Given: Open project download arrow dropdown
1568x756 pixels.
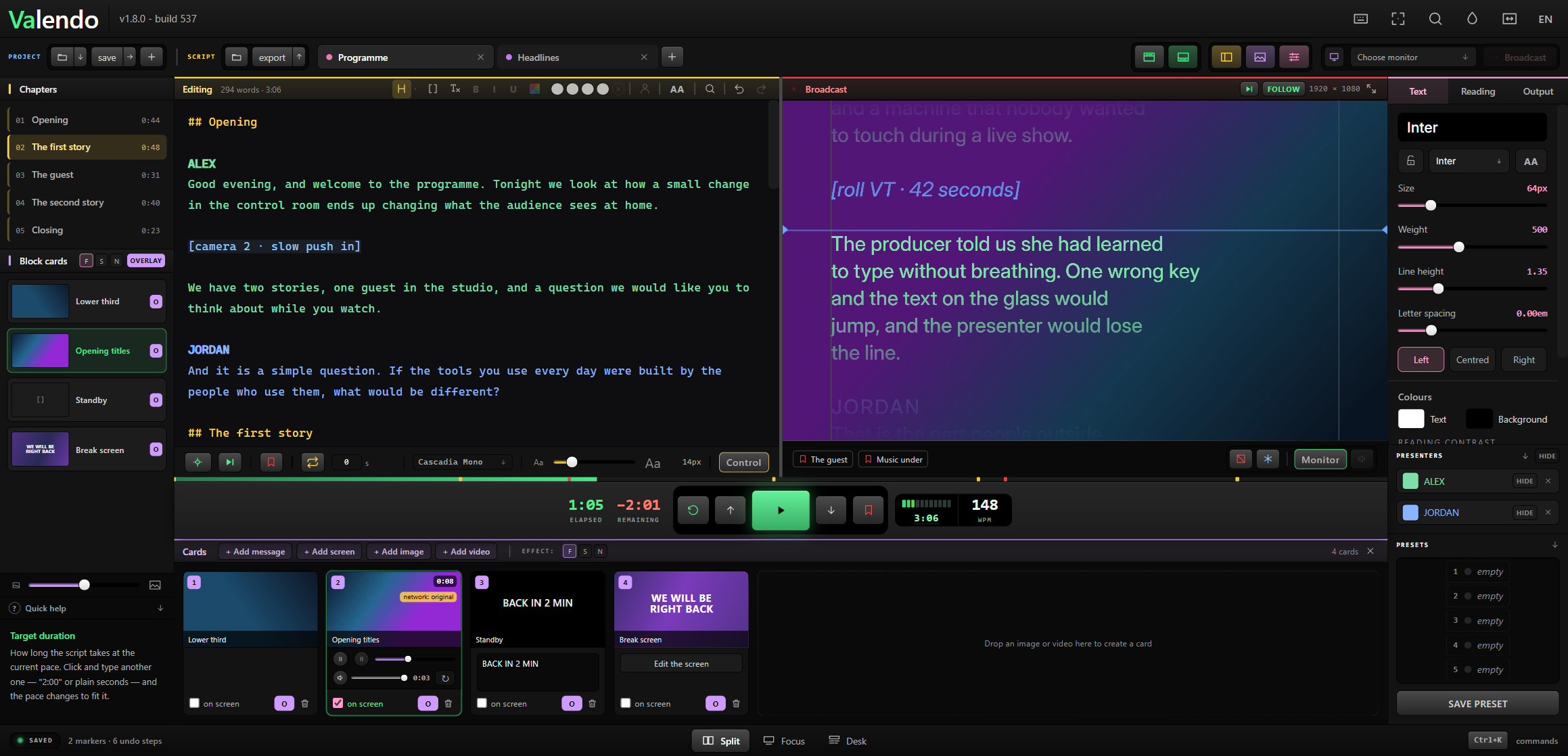Looking at the screenshot, I should pyautogui.click(x=80, y=57).
